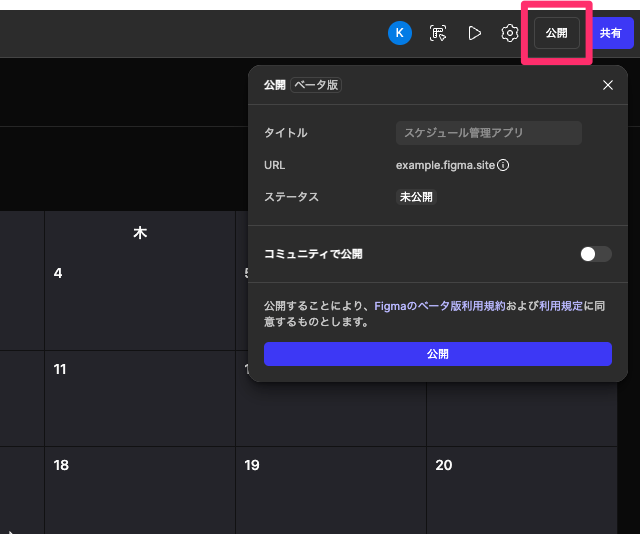This screenshot has width=640, height=534.
Task: Select calendar day 4
Action: click(x=58, y=273)
